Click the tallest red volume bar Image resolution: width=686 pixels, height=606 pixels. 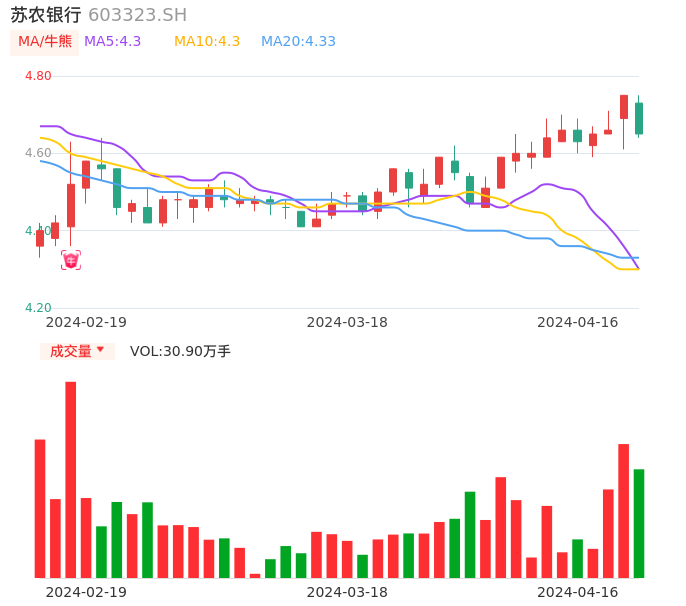pyautogui.click(x=71, y=480)
